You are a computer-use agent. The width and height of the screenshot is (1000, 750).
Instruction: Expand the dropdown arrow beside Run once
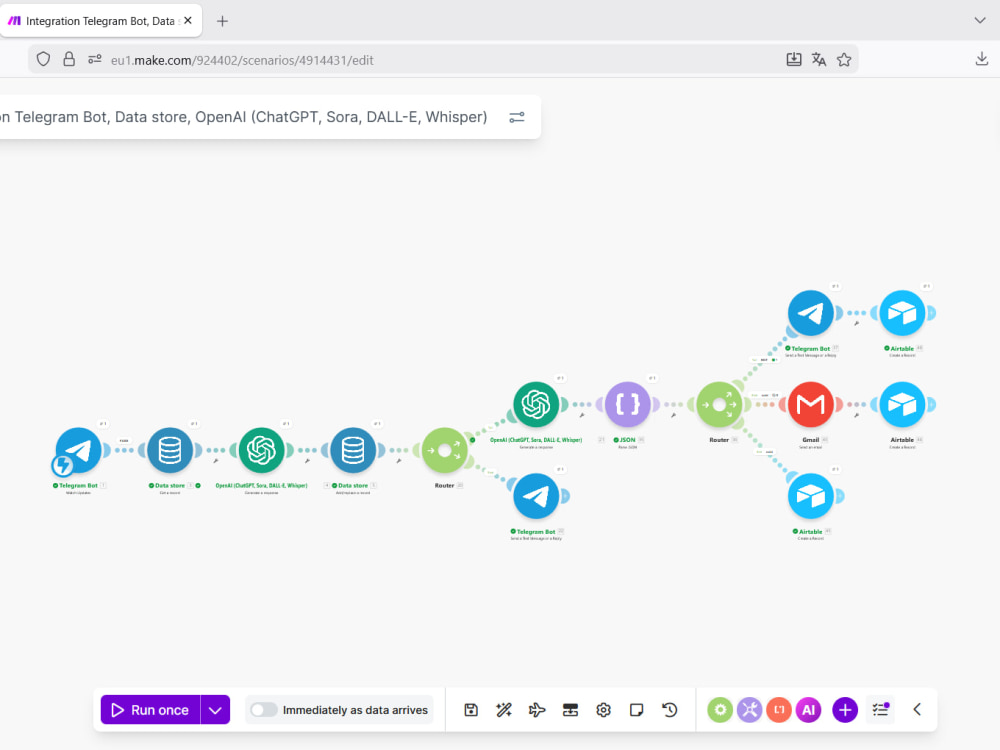[216, 710]
